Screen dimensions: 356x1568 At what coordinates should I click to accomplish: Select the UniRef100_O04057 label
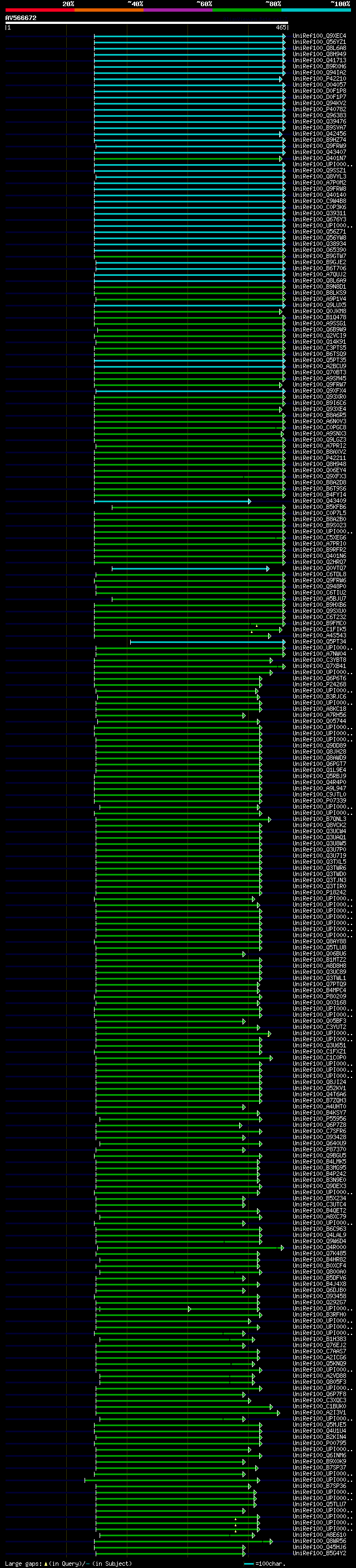319,85
